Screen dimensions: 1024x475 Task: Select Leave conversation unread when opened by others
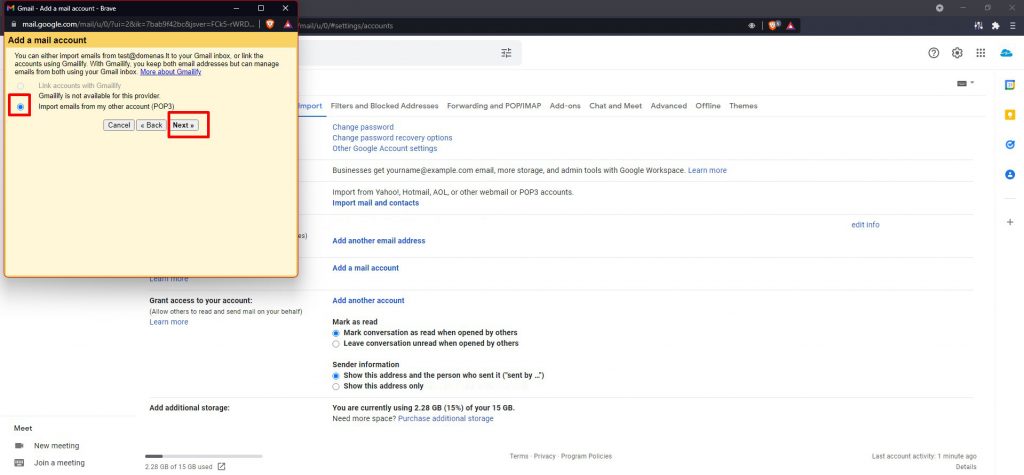pos(336,343)
